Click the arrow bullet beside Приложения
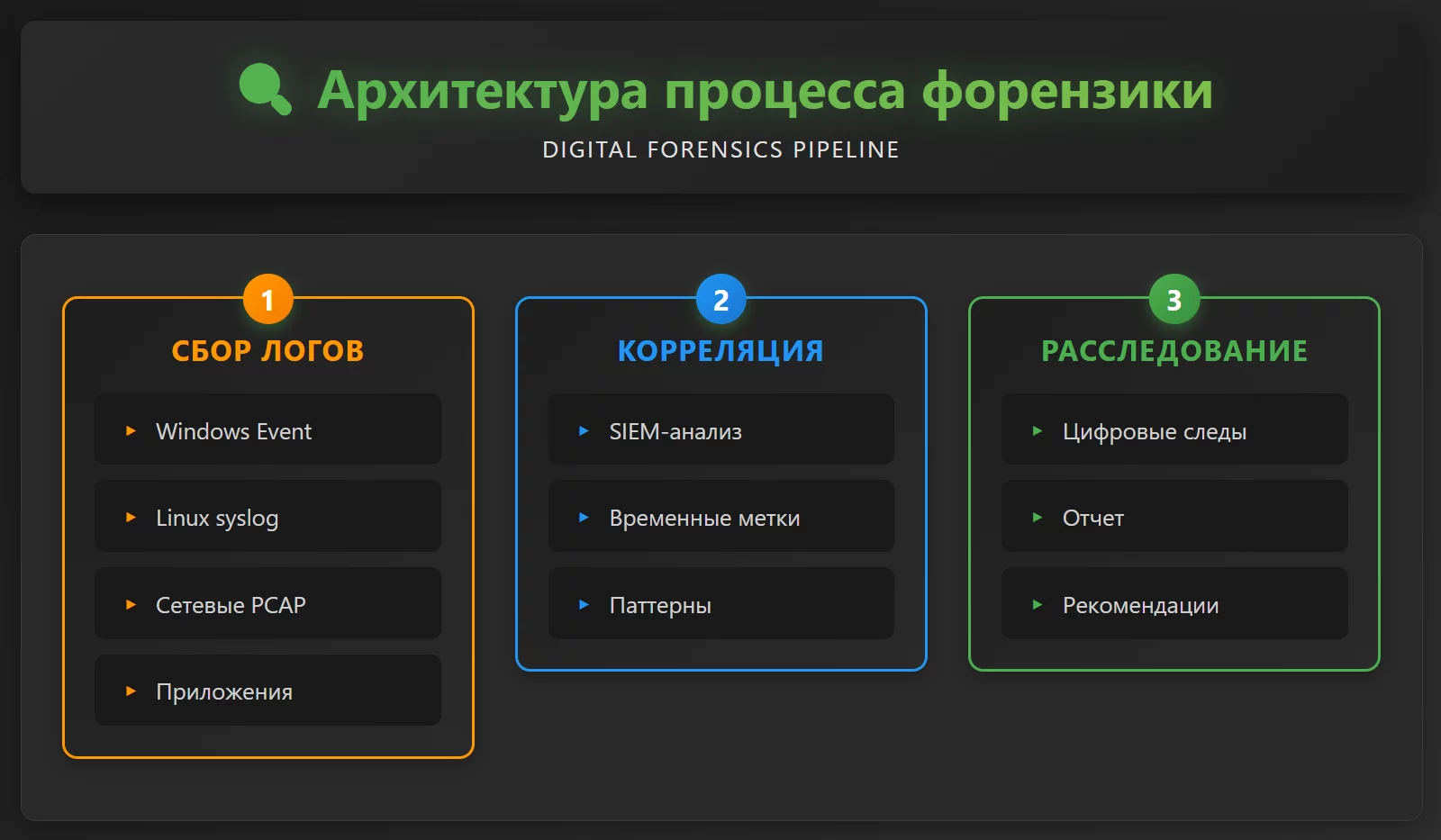Viewport: 1441px width, 840px height. coord(131,691)
